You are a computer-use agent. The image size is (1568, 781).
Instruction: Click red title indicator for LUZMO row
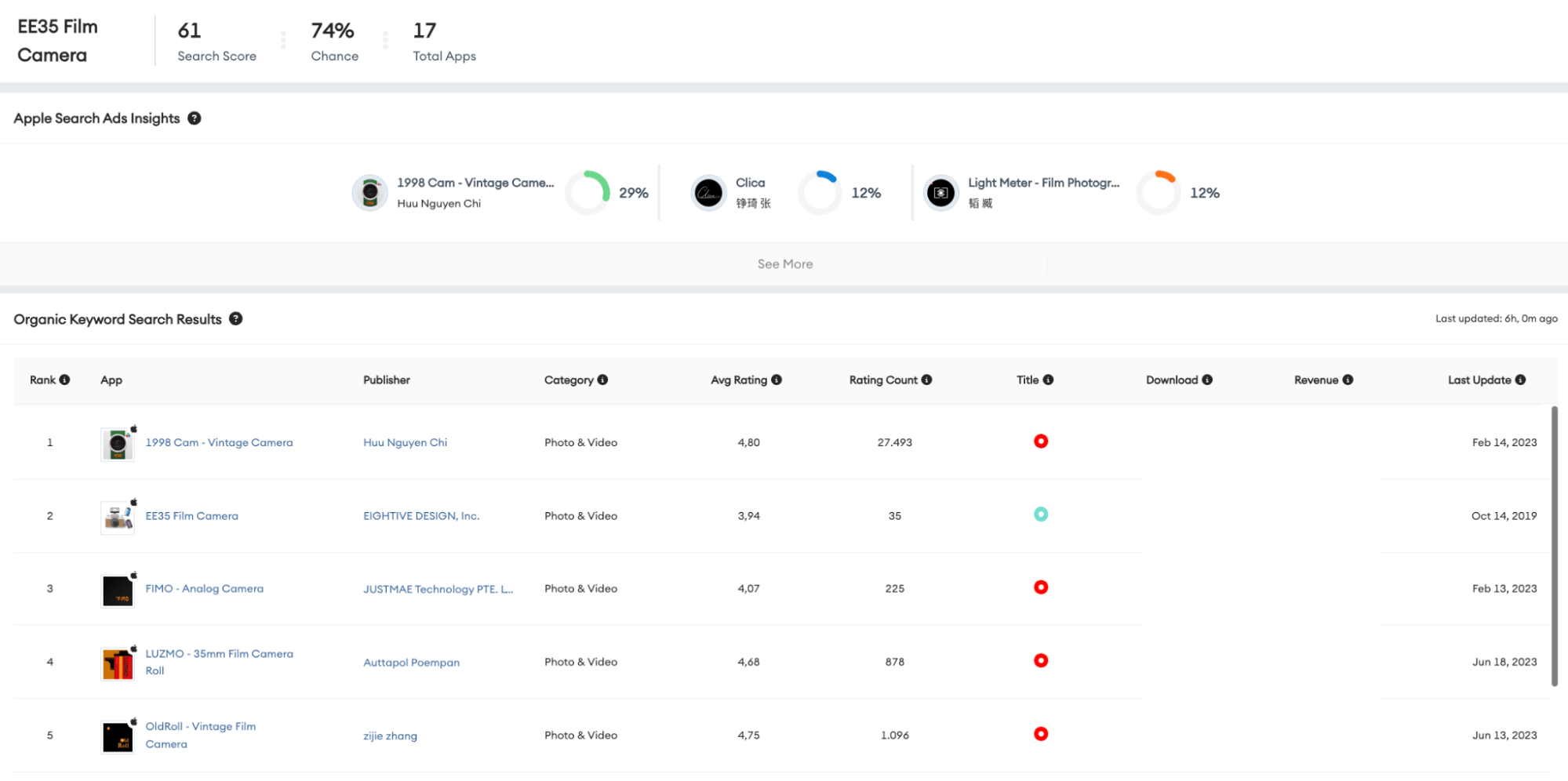coord(1041,660)
